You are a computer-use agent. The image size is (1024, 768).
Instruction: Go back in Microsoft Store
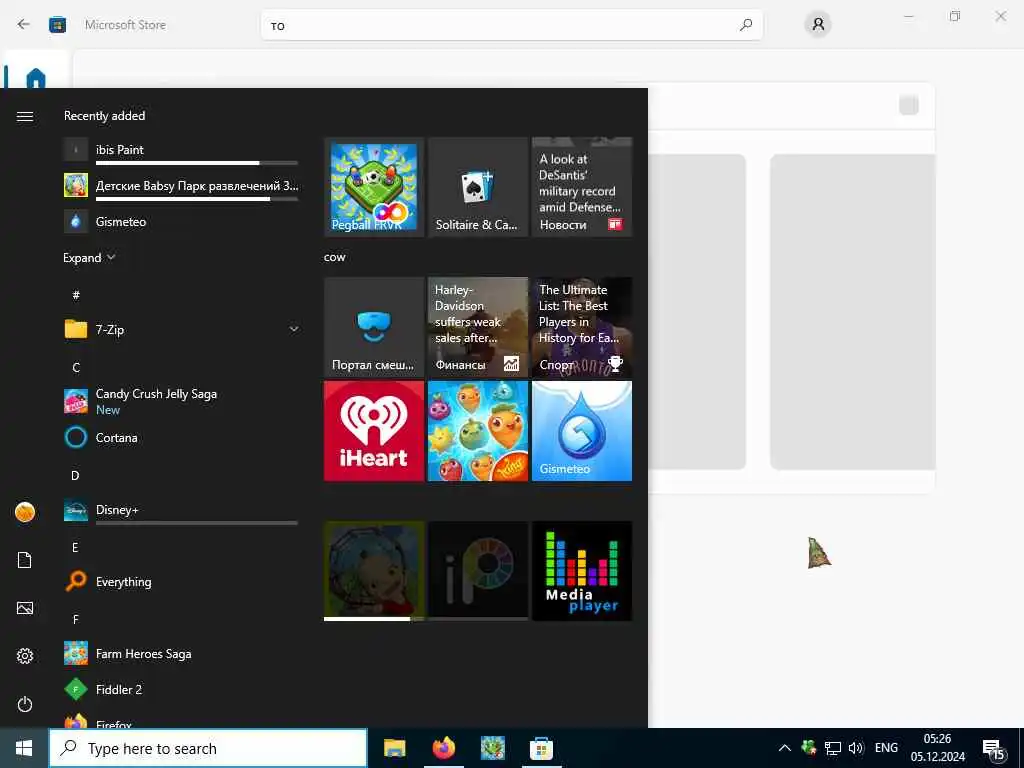click(x=24, y=25)
